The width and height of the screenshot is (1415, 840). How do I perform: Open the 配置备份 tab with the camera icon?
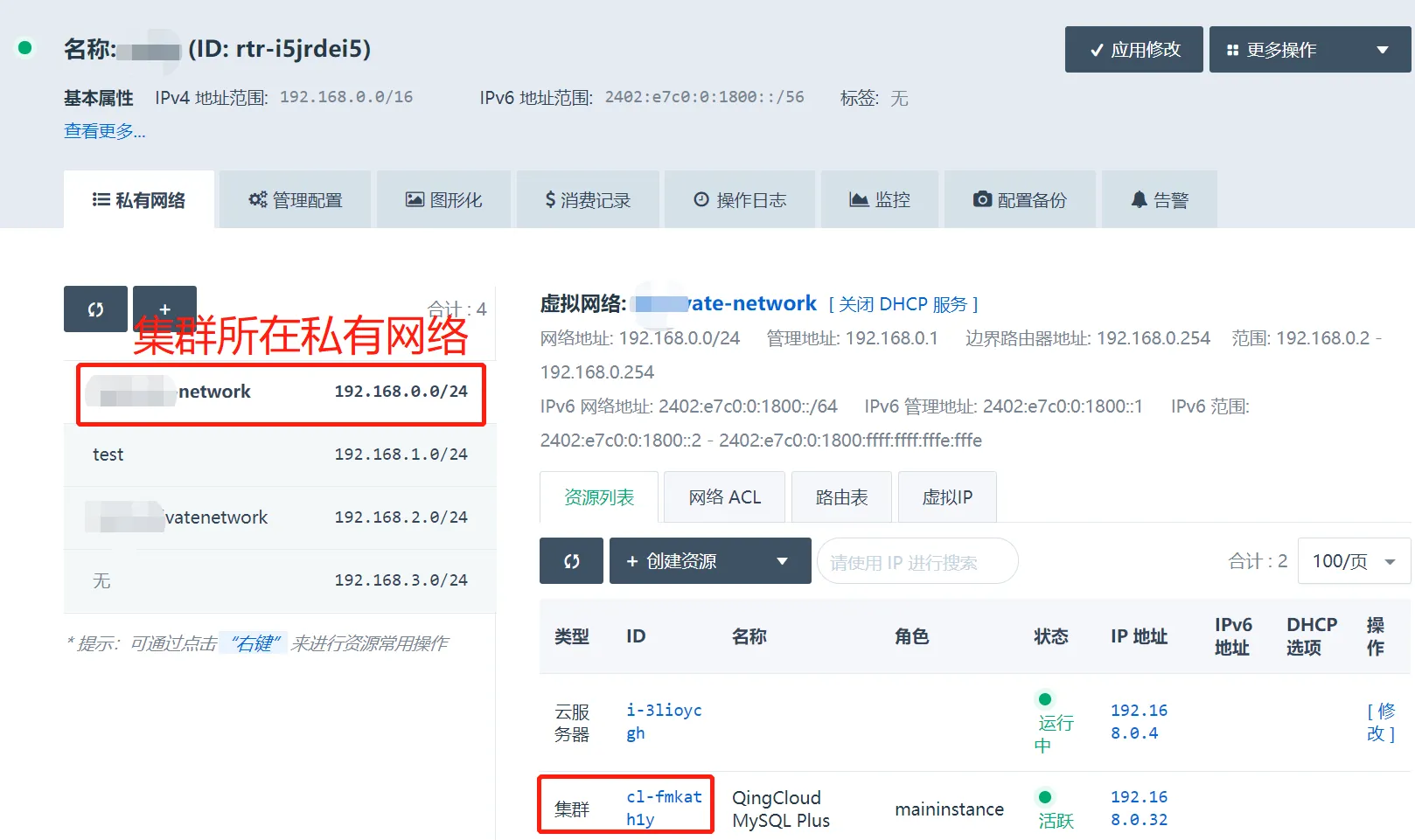pyautogui.click(x=1020, y=200)
